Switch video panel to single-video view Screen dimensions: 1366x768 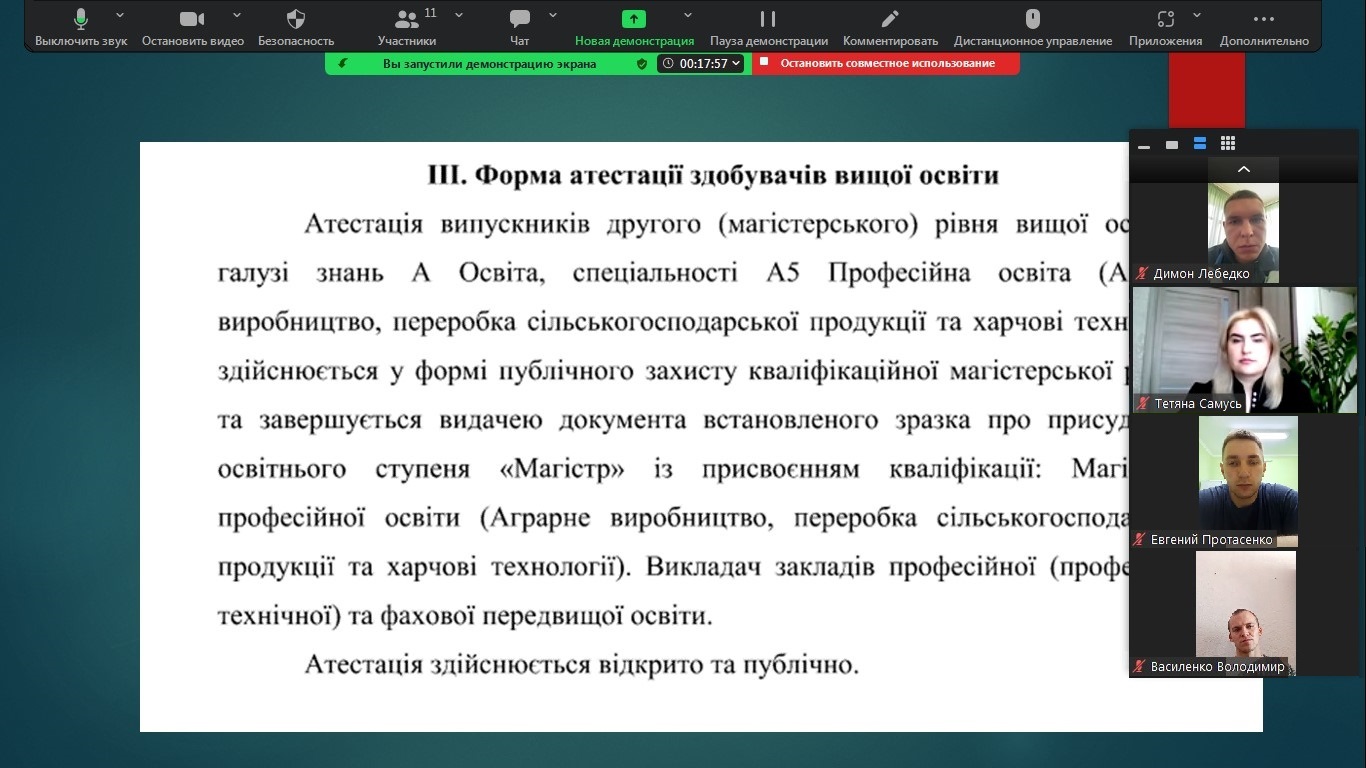pyautogui.click(x=1172, y=145)
